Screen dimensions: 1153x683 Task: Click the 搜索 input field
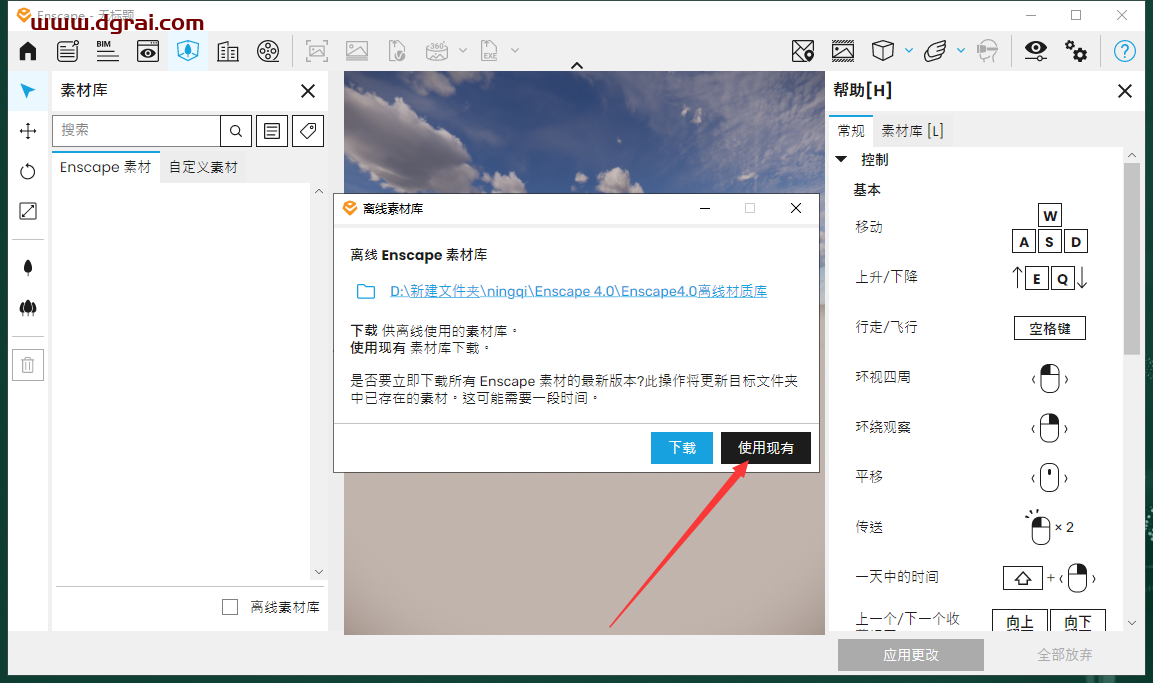click(136, 131)
